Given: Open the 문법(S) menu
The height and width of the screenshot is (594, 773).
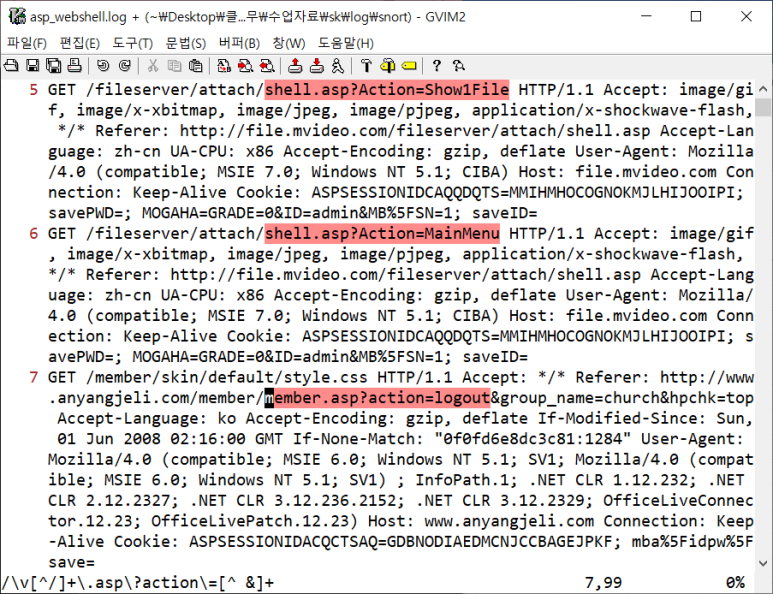Looking at the screenshot, I should tap(186, 43).
